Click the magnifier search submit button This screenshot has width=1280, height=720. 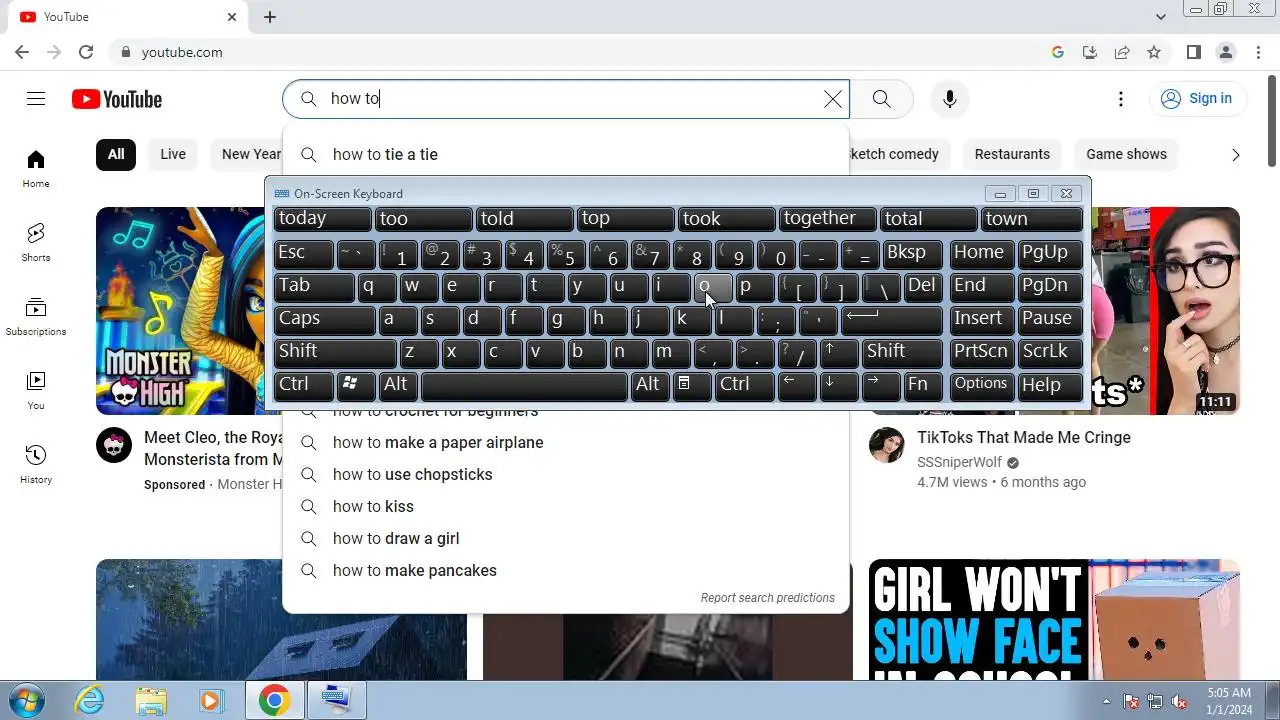(x=881, y=98)
